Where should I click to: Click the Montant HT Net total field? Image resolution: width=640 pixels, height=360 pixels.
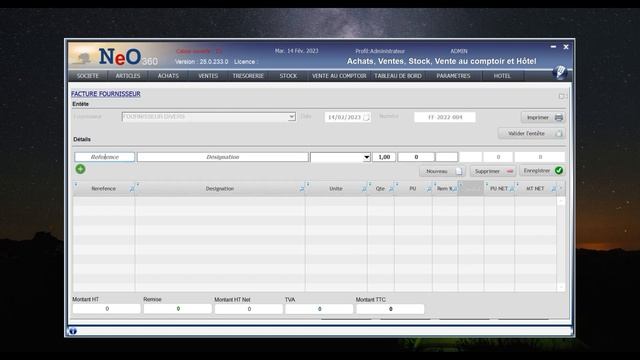[x=249, y=309]
